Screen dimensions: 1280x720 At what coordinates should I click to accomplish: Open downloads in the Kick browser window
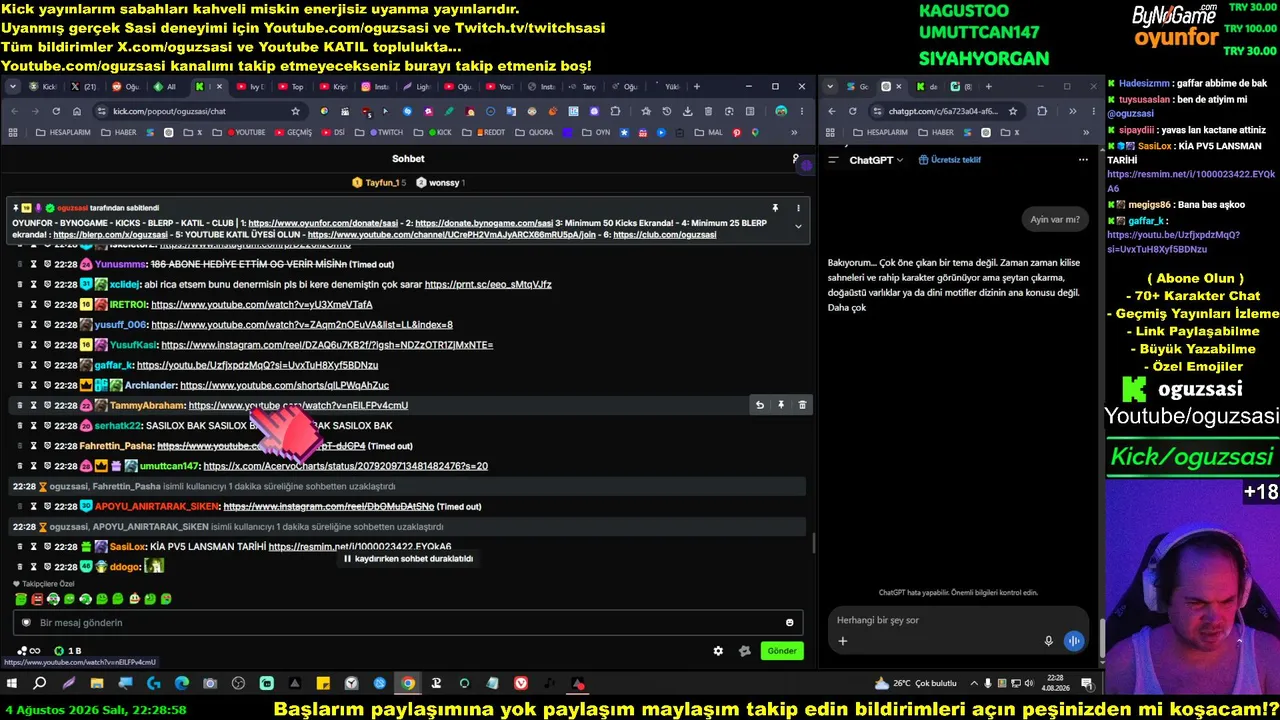click(x=688, y=111)
